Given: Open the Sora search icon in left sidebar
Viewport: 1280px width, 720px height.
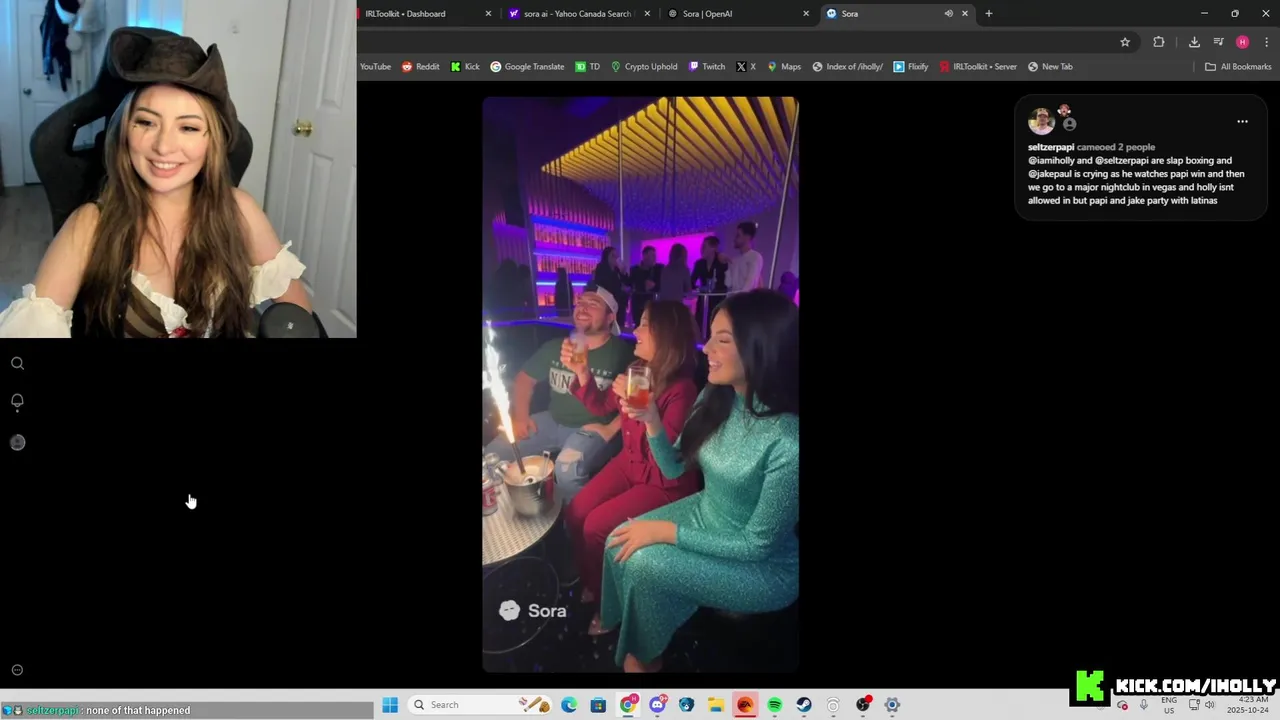Looking at the screenshot, I should (x=17, y=363).
